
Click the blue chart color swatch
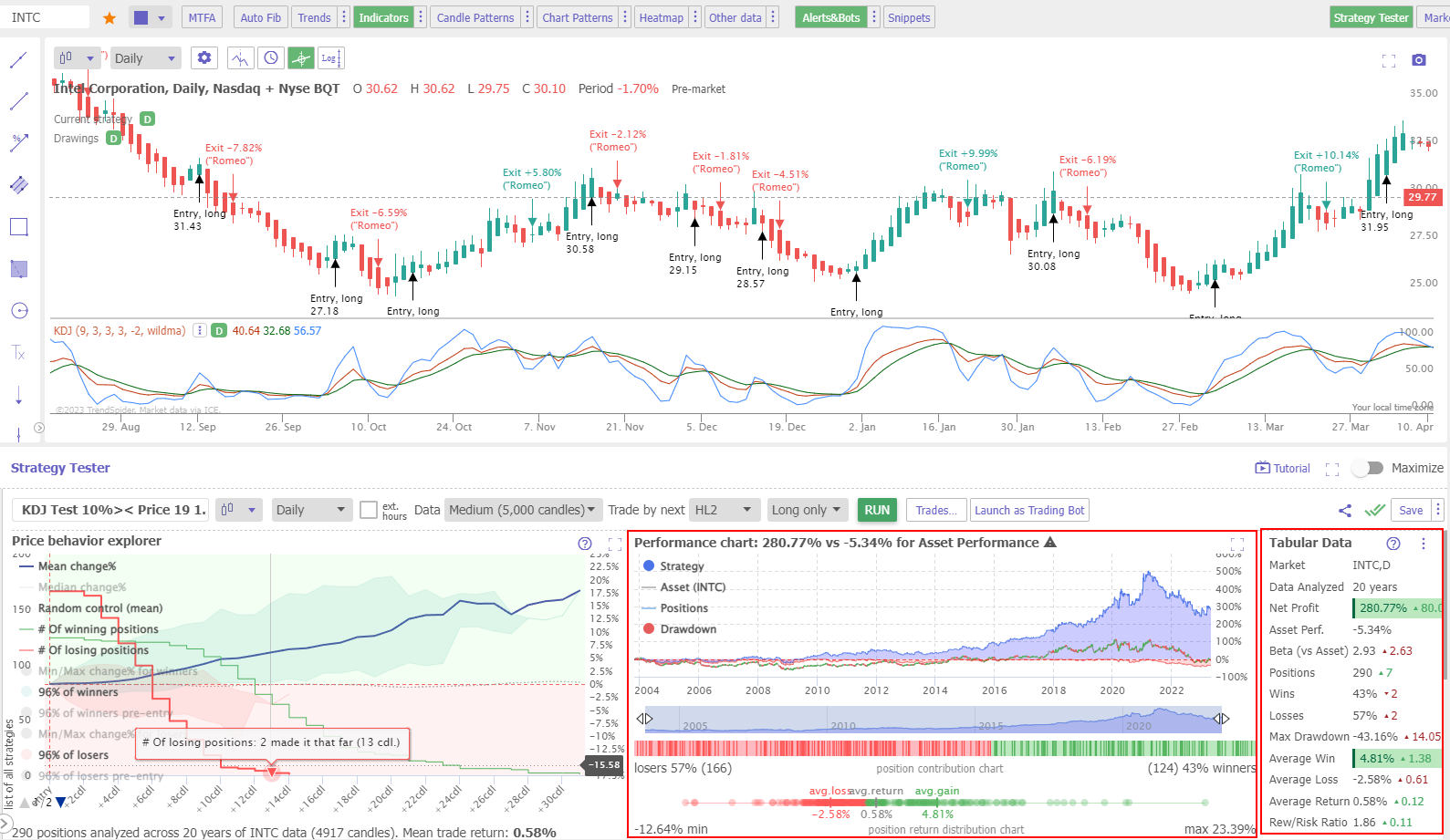(x=141, y=17)
